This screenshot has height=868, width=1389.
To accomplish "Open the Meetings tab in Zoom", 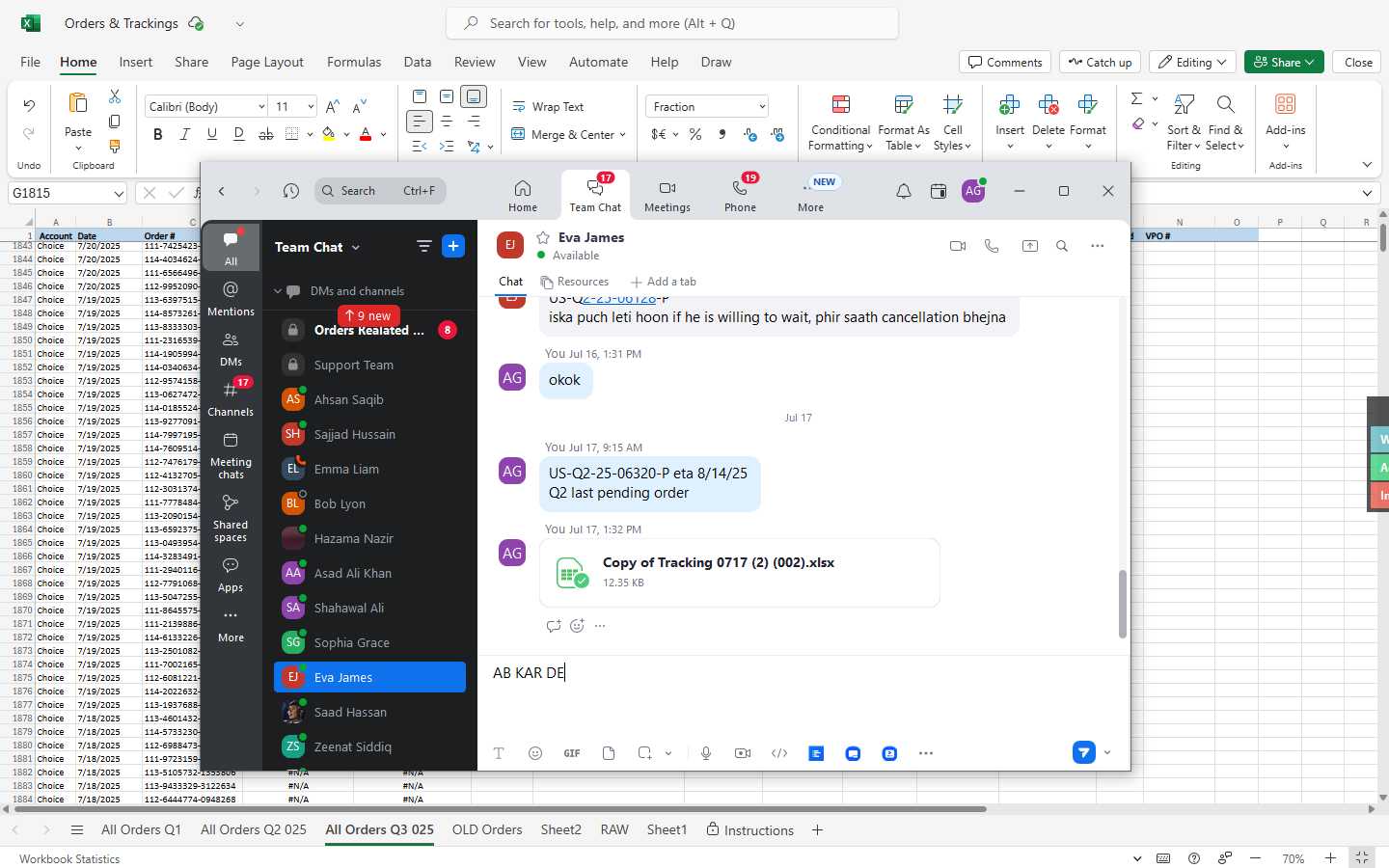I will click(667, 196).
